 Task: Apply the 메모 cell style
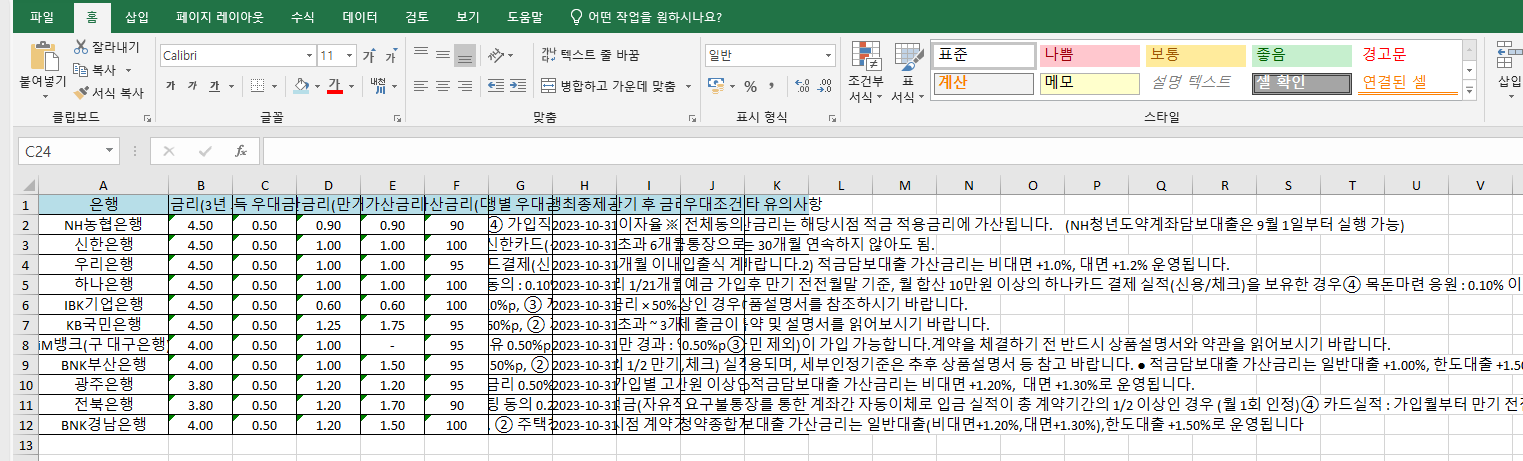click(x=1089, y=82)
